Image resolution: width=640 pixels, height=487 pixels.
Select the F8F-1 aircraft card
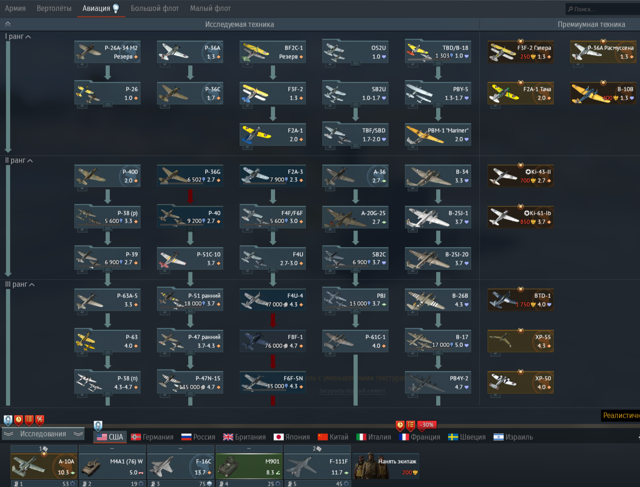point(273,341)
